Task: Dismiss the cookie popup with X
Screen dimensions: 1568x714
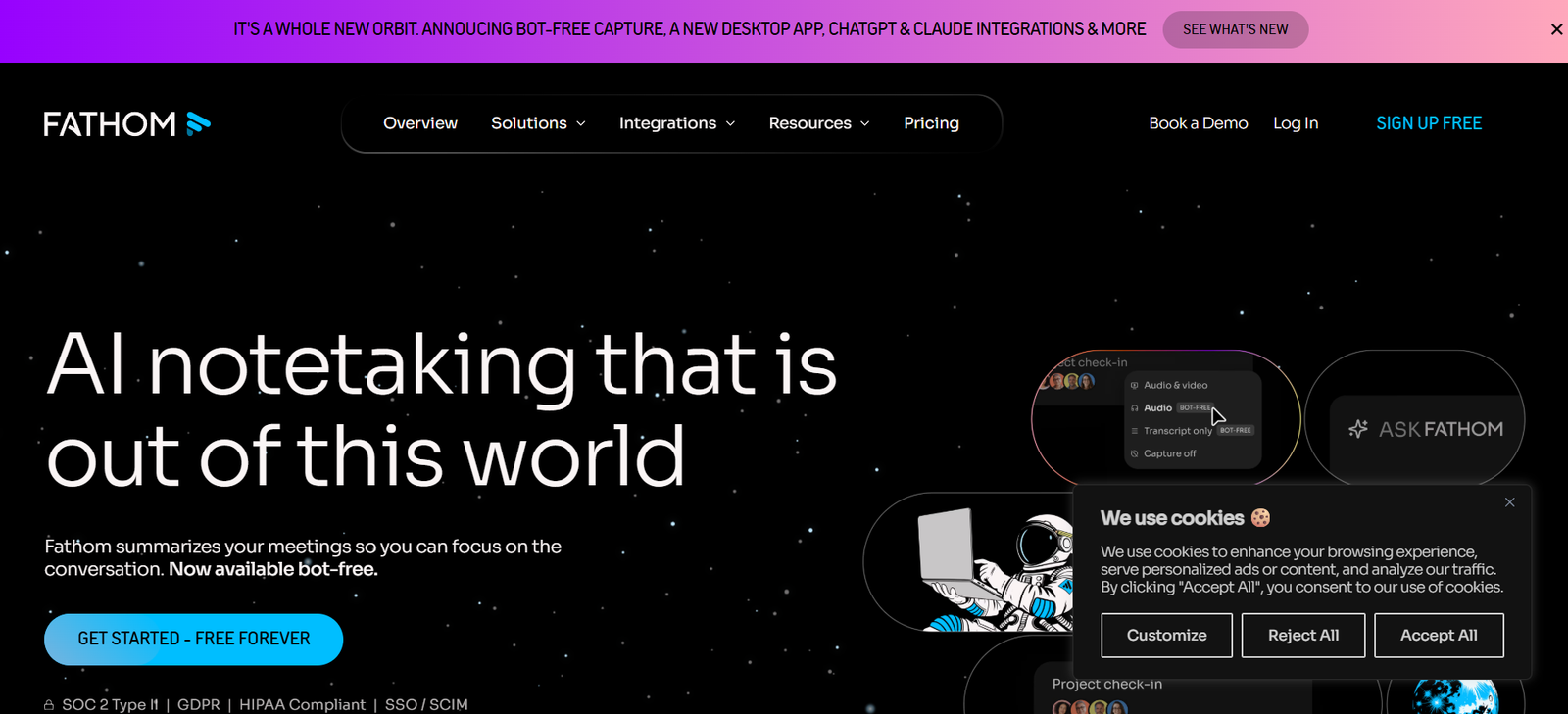Action: (1509, 502)
